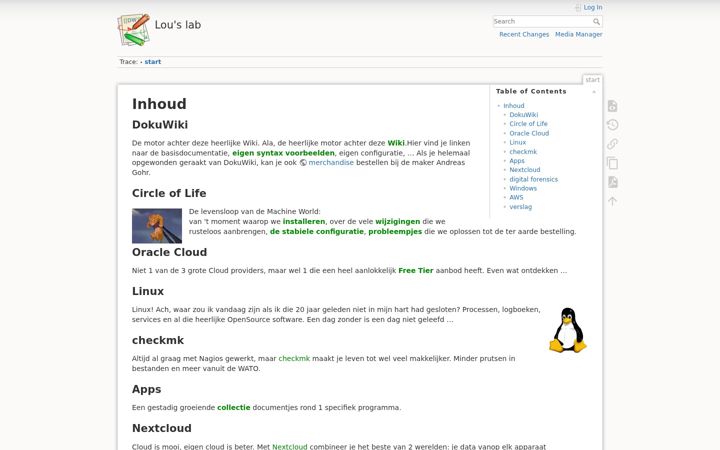Click the start link in Trace breadcrumb
The width and height of the screenshot is (720, 450).
[x=152, y=62]
